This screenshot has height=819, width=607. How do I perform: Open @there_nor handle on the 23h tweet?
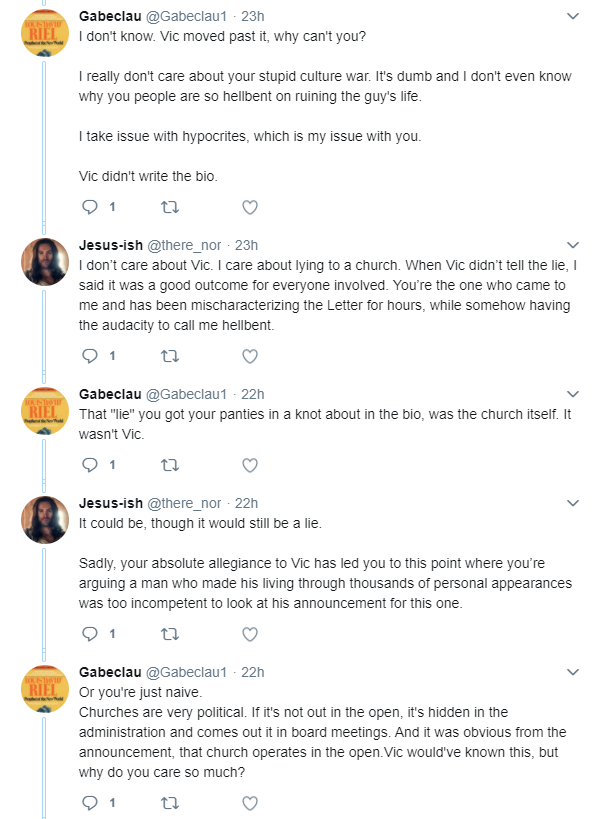coord(184,245)
